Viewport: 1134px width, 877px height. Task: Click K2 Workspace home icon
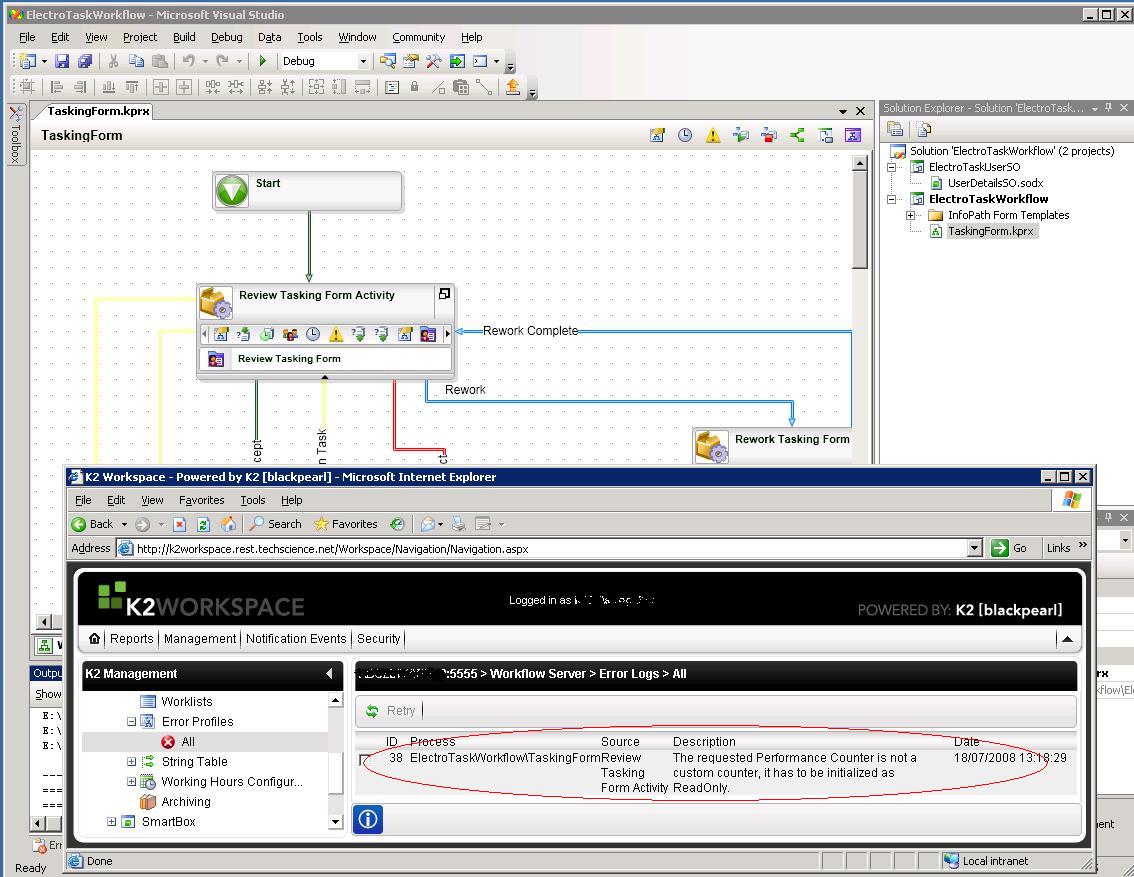(95, 638)
